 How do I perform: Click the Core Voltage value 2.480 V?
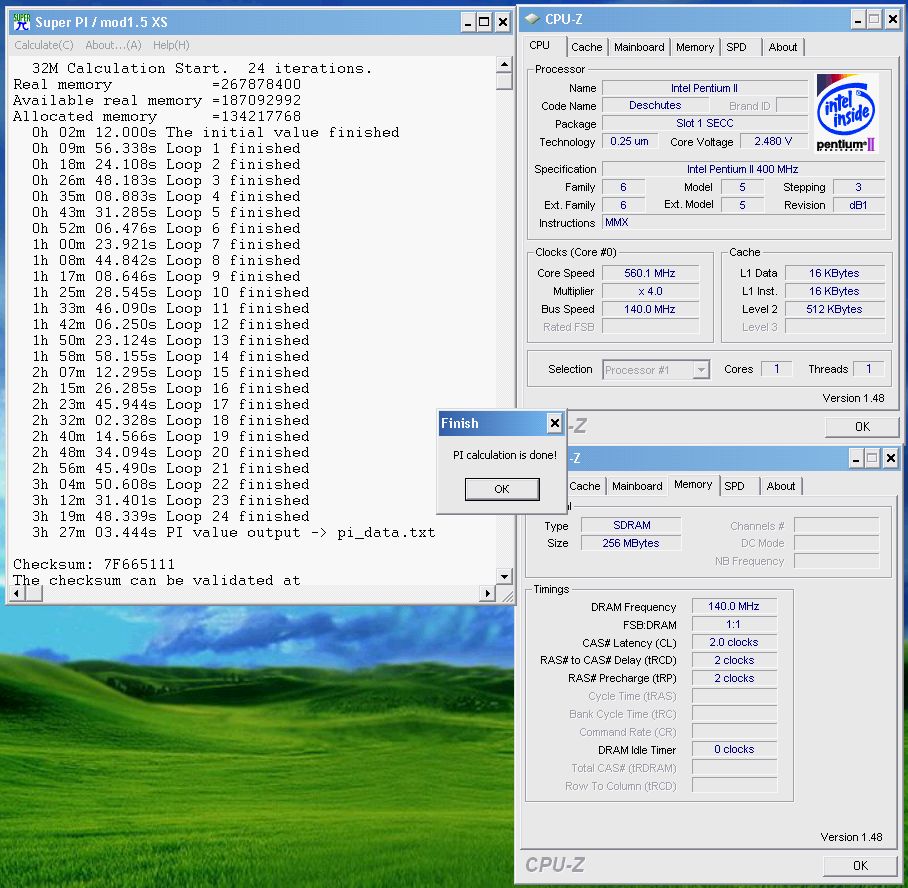click(x=773, y=141)
